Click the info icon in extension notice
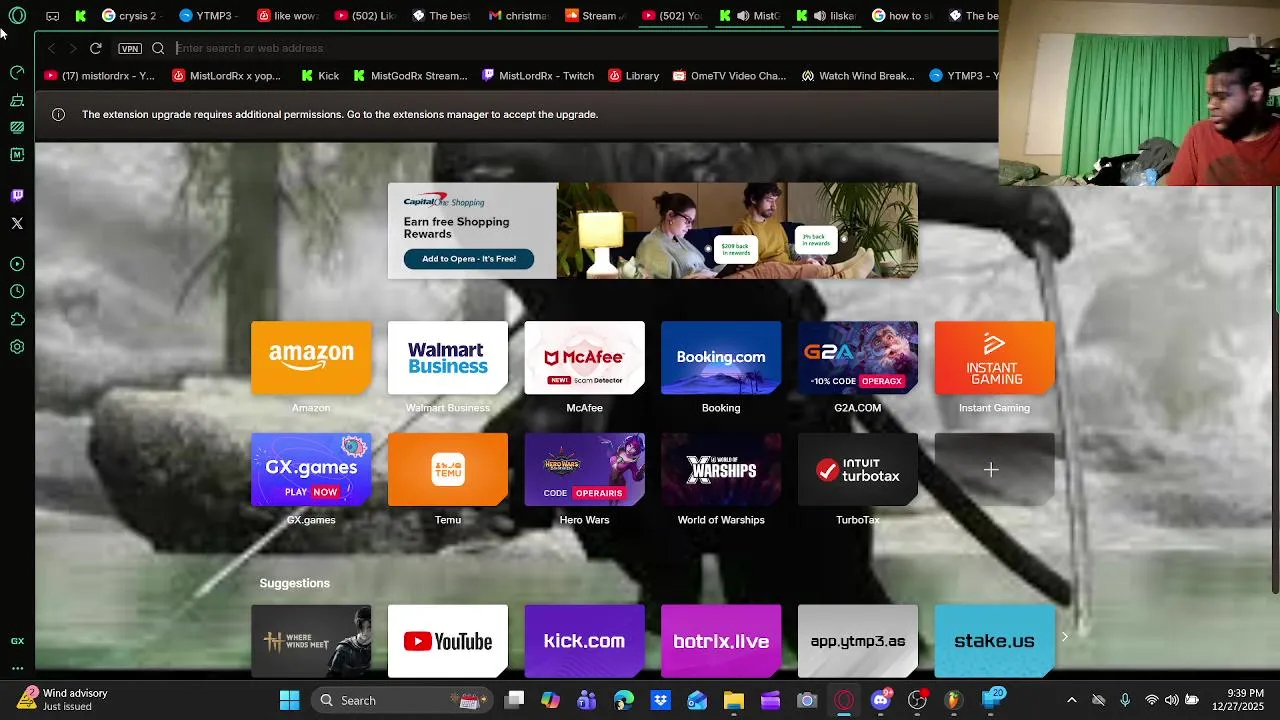 [x=58, y=114]
